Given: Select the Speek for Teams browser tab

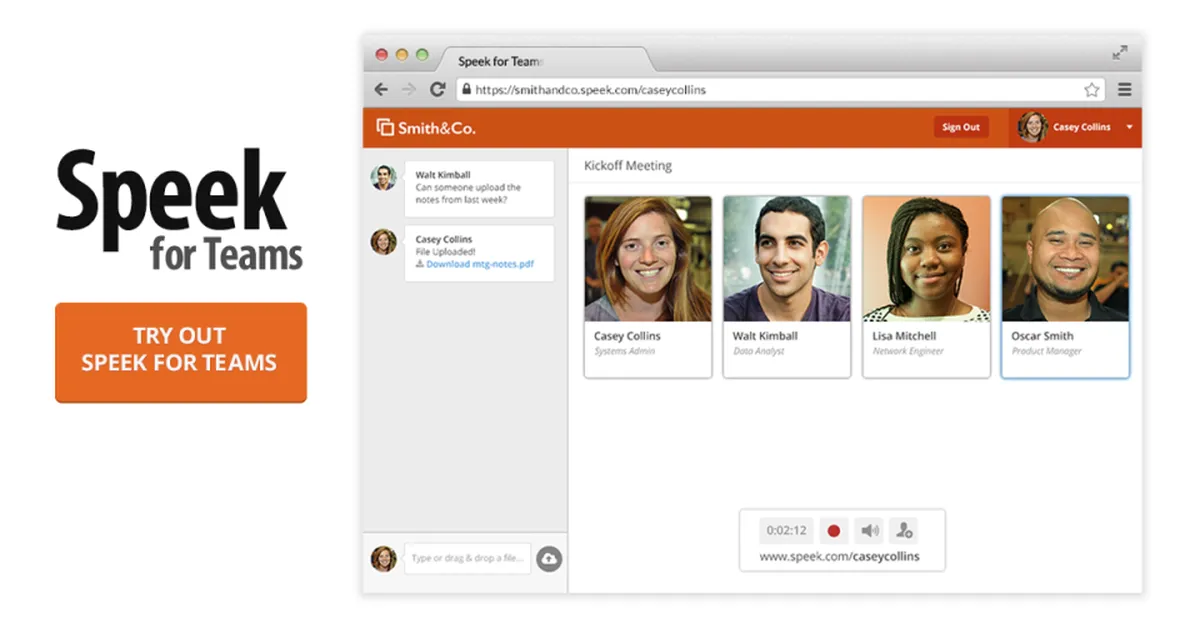Looking at the screenshot, I should pyautogui.click(x=500, y=60).
